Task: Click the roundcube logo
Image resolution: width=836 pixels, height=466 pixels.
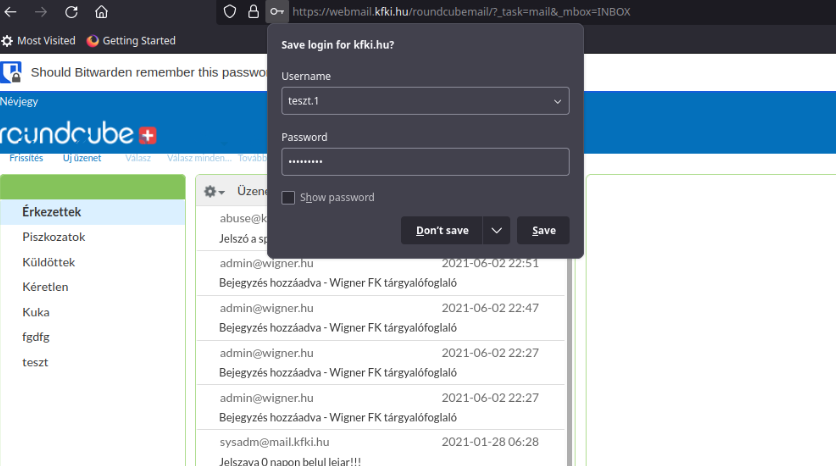Action: click(78, 133)
